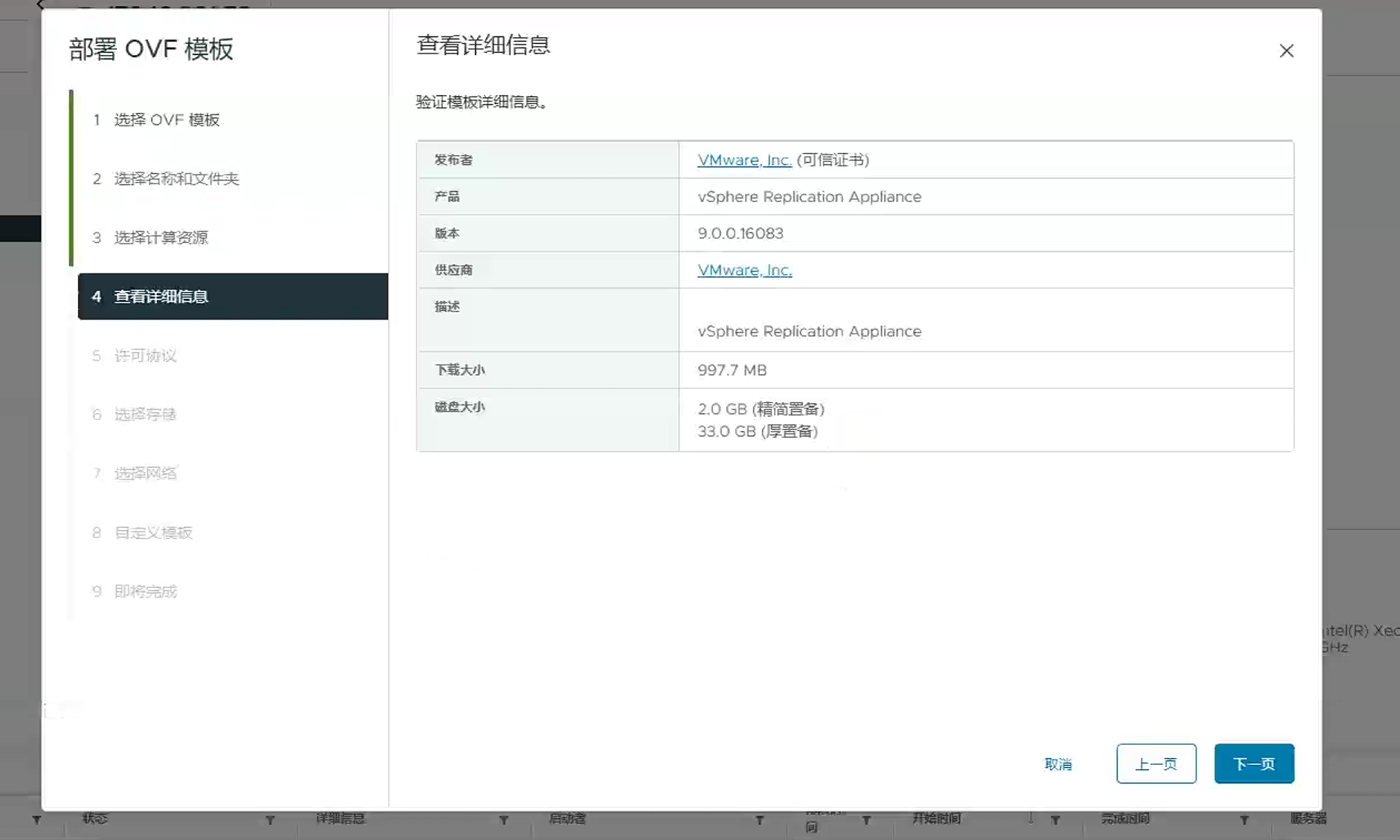This screenshot has height=840, width=1400.
Task: Click the filter icon in 完成时间 column
Action: (x=1244, y=820)
